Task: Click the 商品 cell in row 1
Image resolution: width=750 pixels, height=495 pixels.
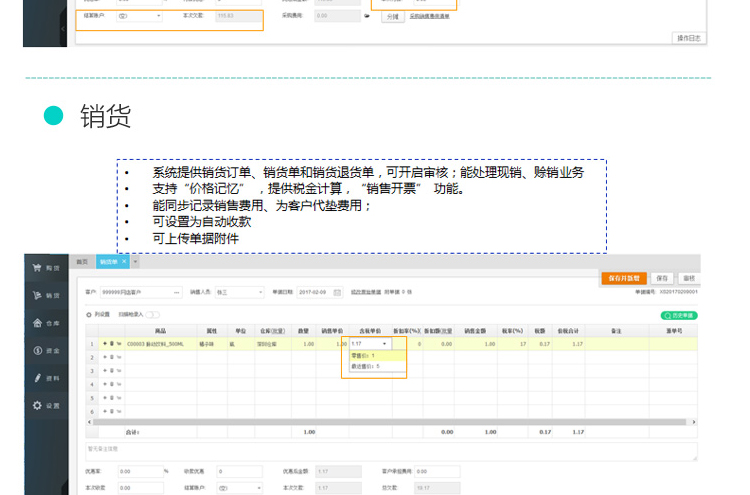Action: (x=161, y=344)
